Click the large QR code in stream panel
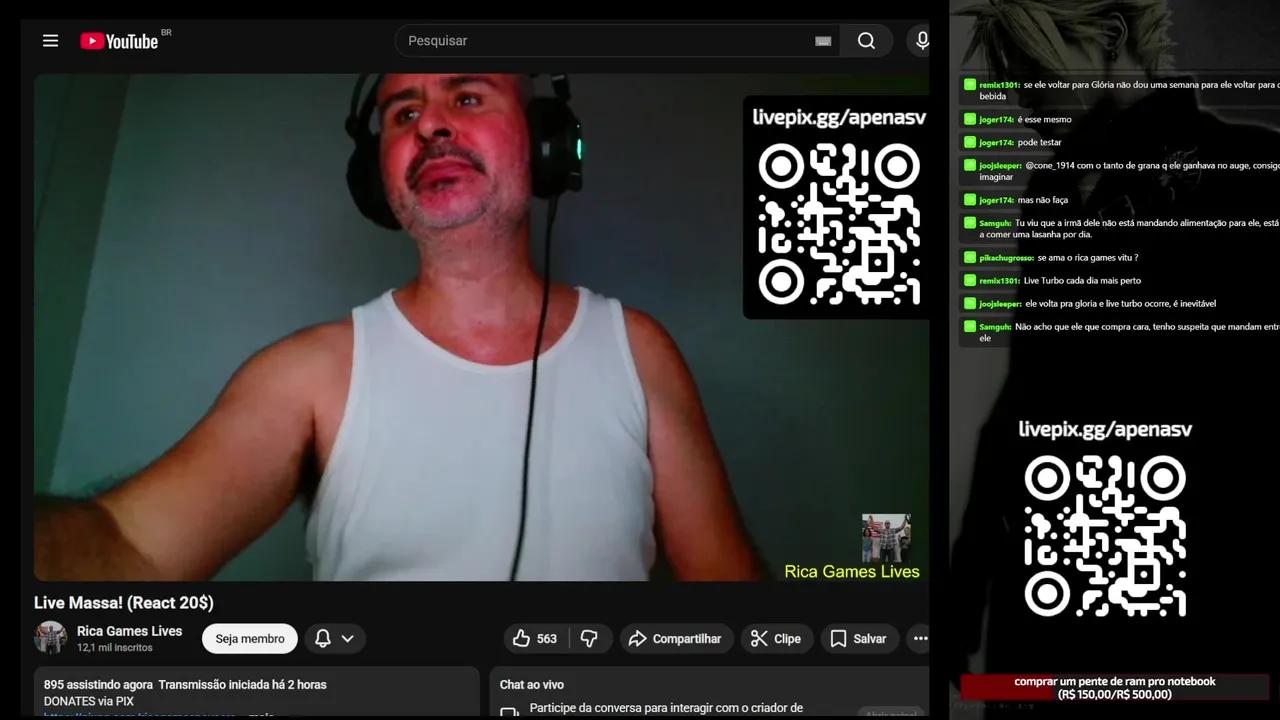1280x720 pixels. pos(1105,536)
